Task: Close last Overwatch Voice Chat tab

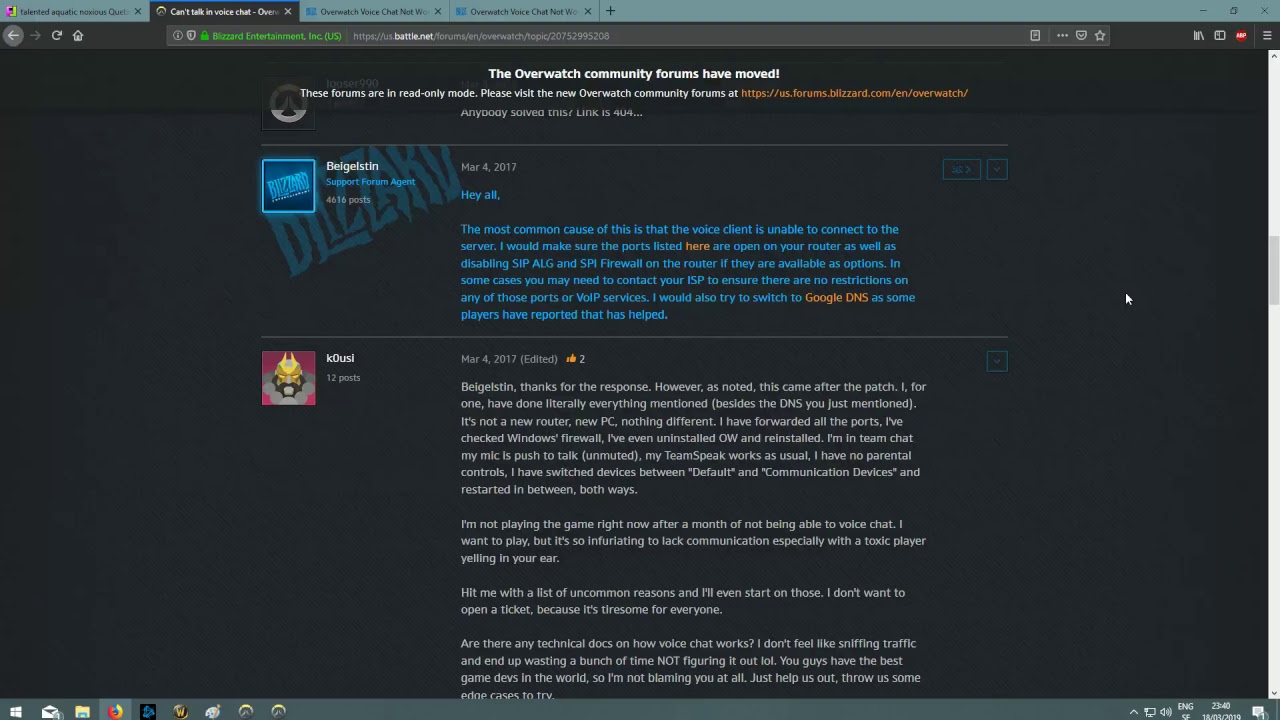Action: click(588, 11)
